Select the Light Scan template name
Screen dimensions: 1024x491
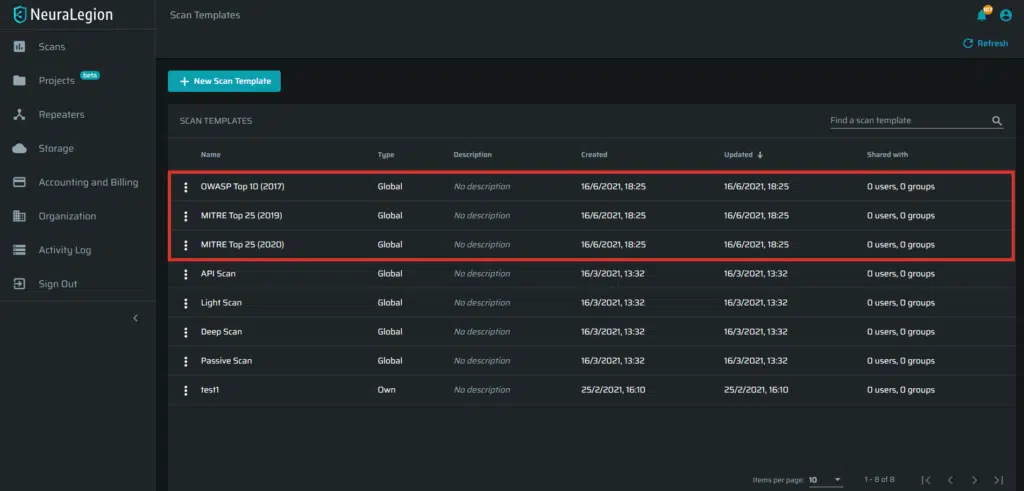coord(221,303)
